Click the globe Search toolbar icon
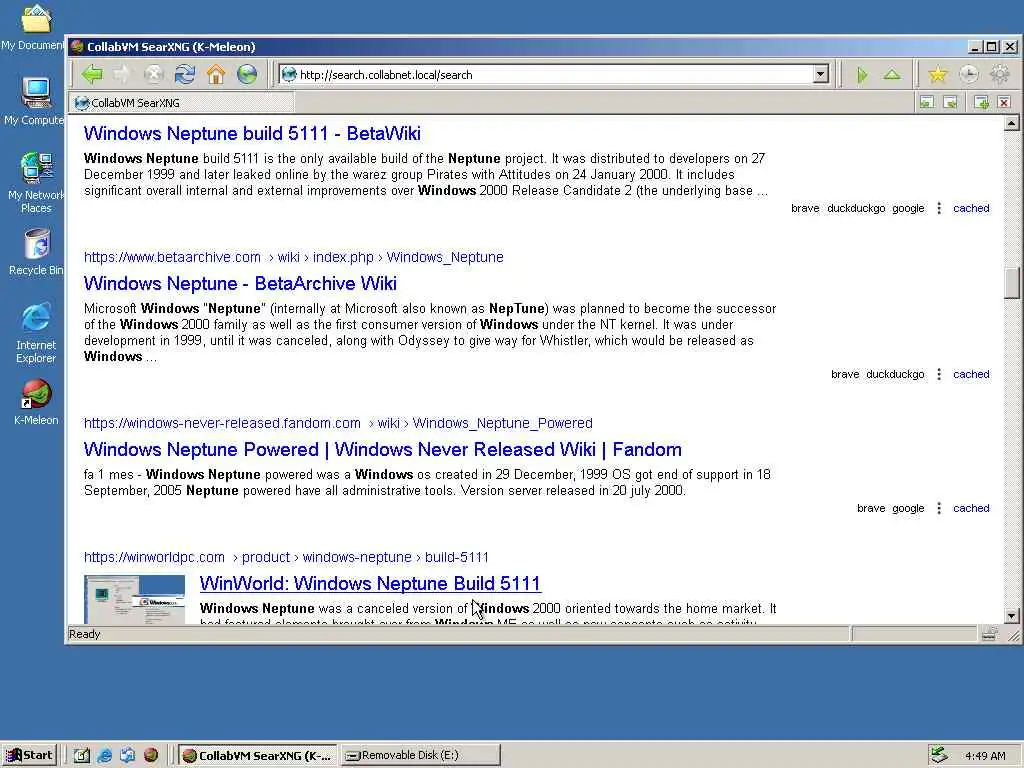1024x768 pixels. tap(247, 74)
